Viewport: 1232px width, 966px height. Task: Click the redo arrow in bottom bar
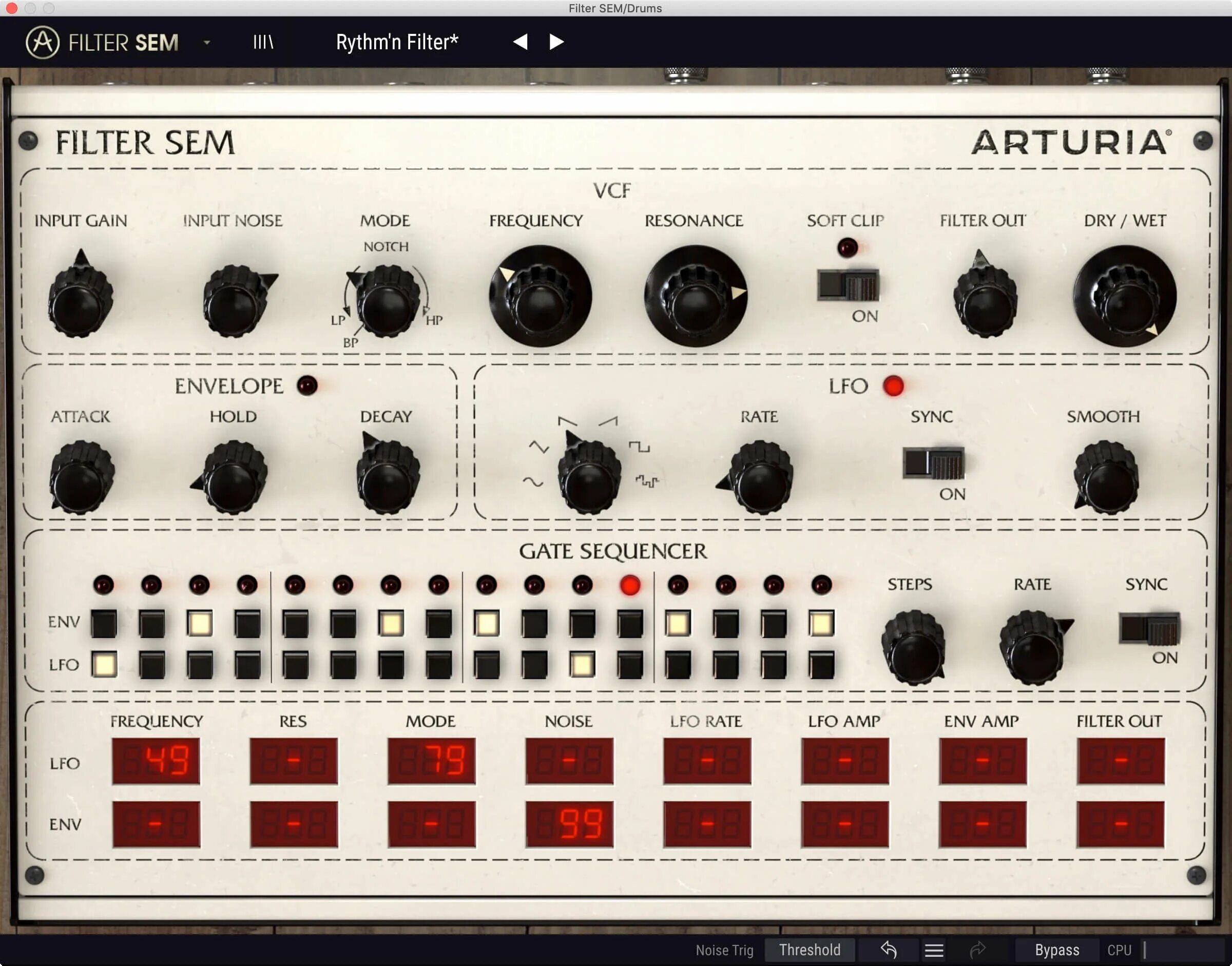pos(978,950)
